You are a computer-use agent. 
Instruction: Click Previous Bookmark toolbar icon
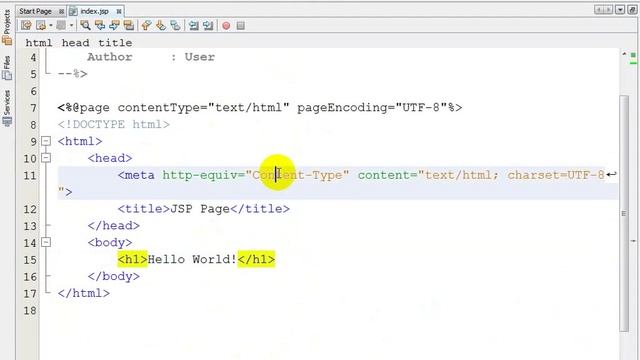(146, 26)
